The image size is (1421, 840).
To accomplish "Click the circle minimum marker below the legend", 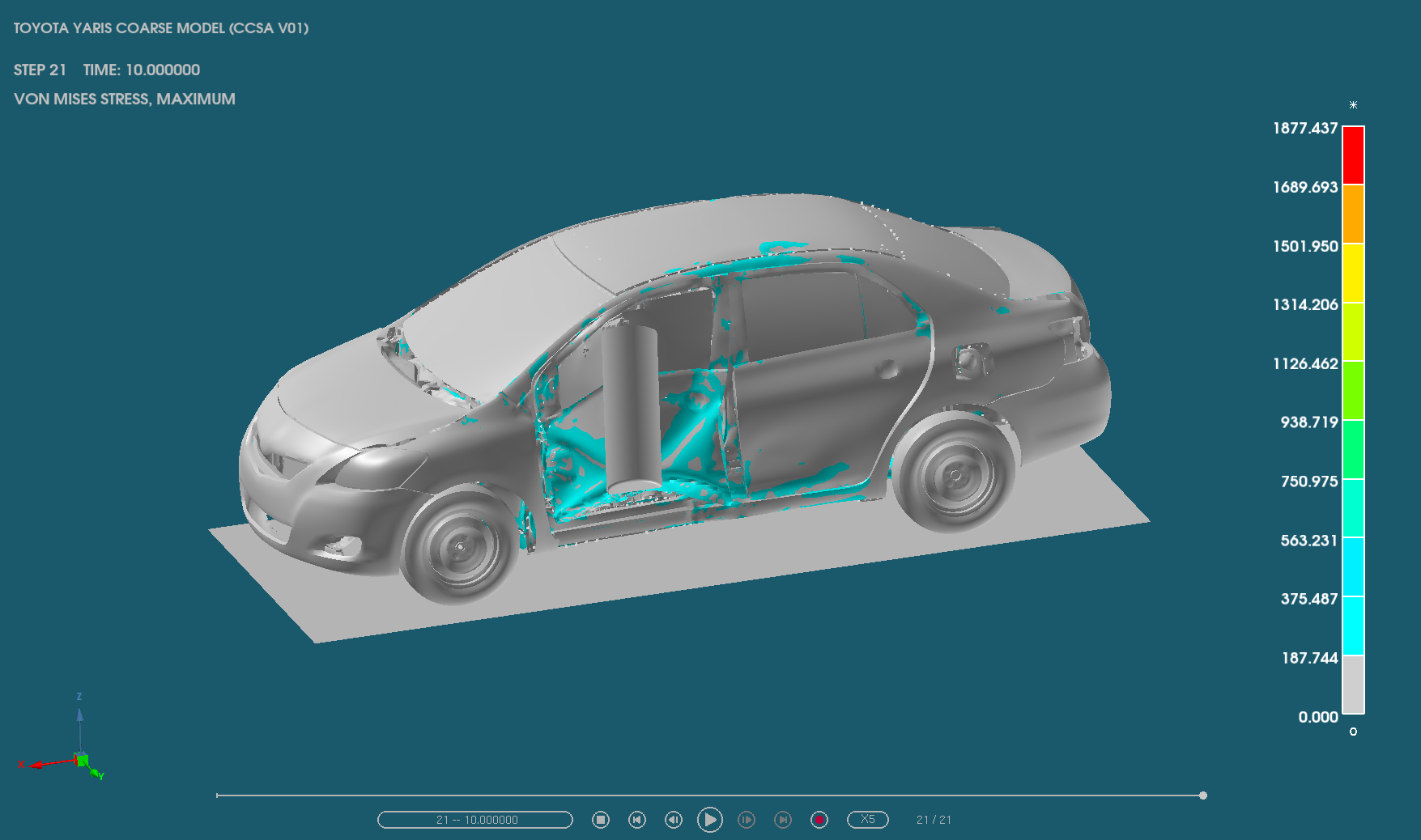I will point(1353,732).
